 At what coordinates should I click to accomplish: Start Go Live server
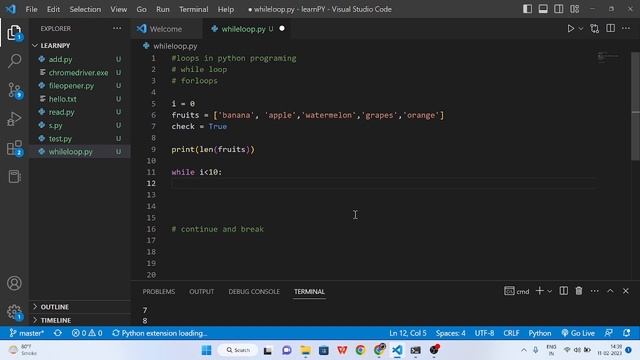[578, 333]
